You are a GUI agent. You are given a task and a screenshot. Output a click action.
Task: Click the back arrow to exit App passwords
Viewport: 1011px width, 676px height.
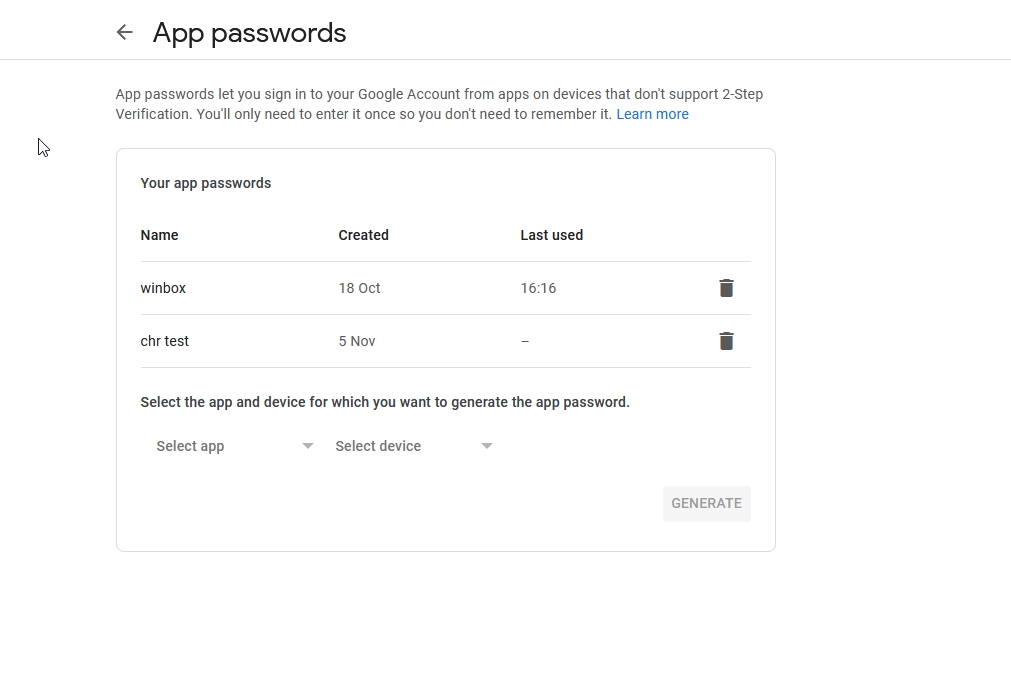click(x=124, y=32)
